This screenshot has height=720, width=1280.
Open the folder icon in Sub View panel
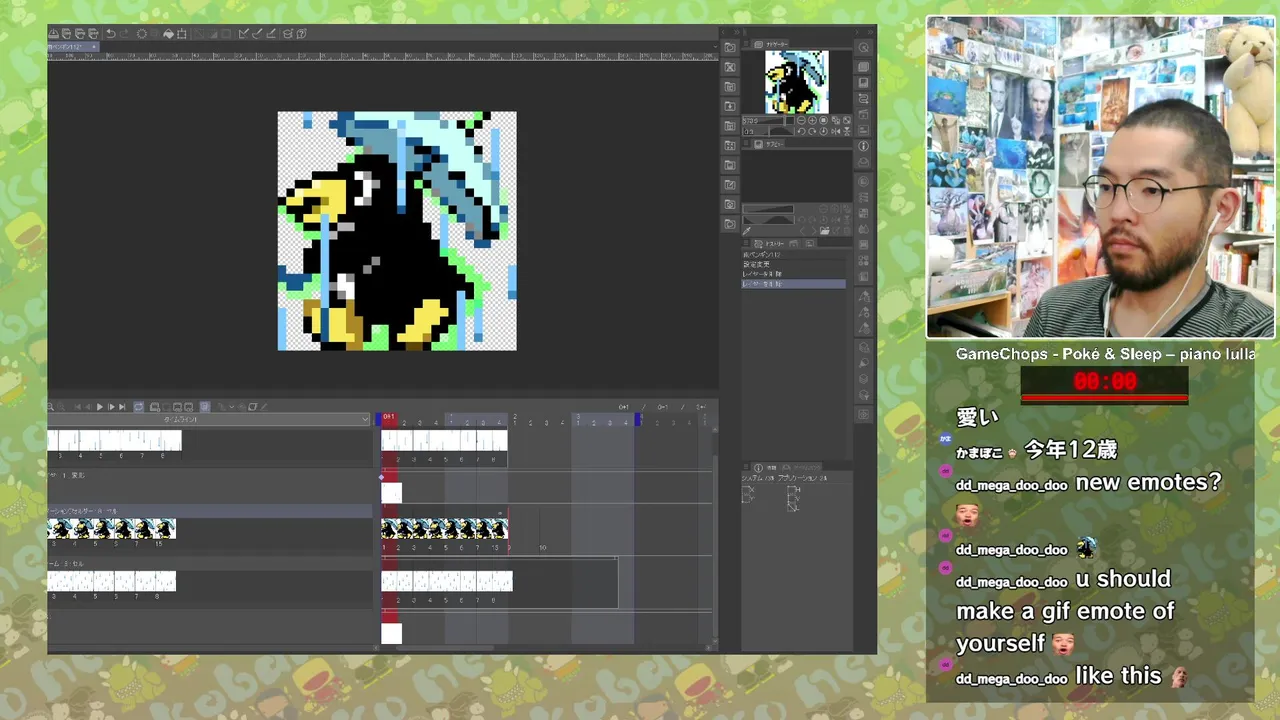point(825,231)
